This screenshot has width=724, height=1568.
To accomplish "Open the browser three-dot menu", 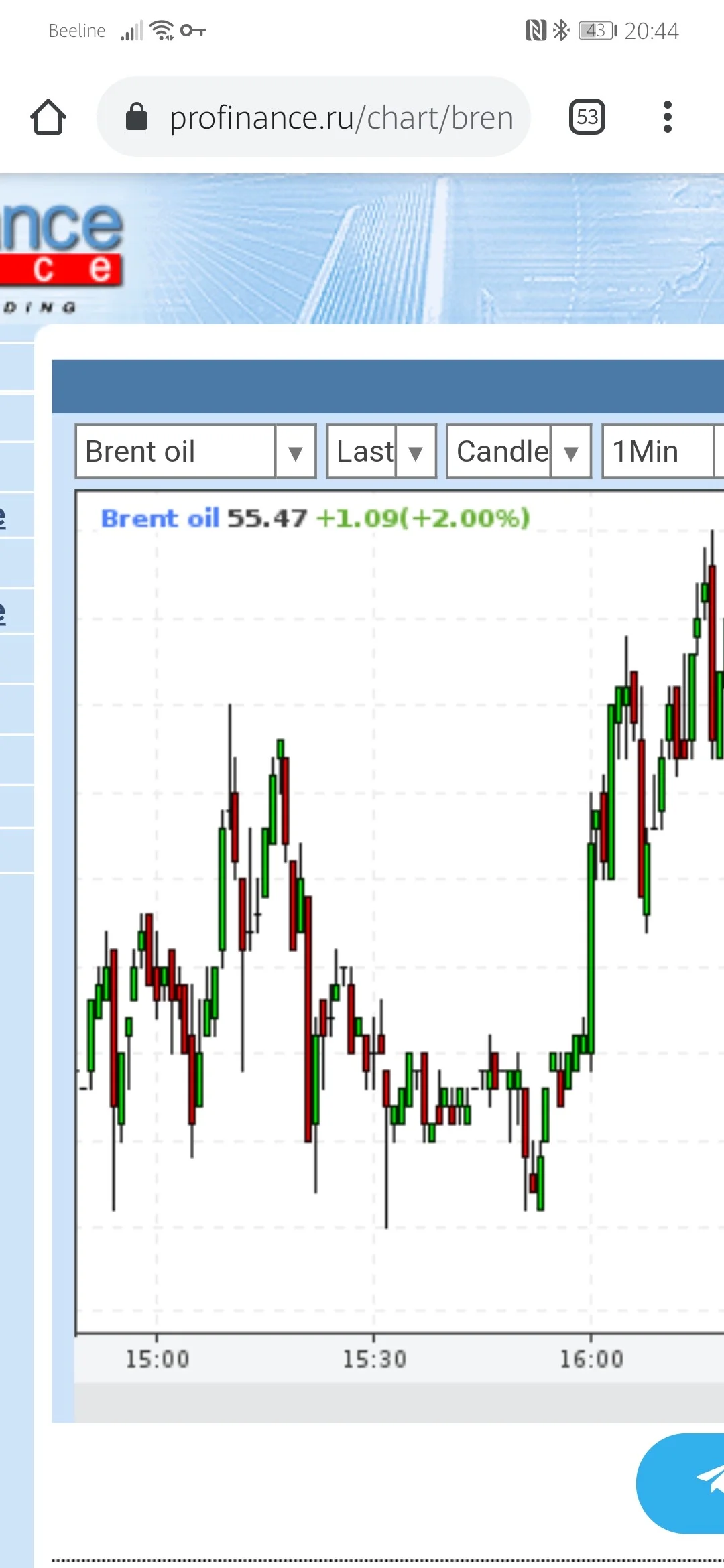I will [667, 117].
